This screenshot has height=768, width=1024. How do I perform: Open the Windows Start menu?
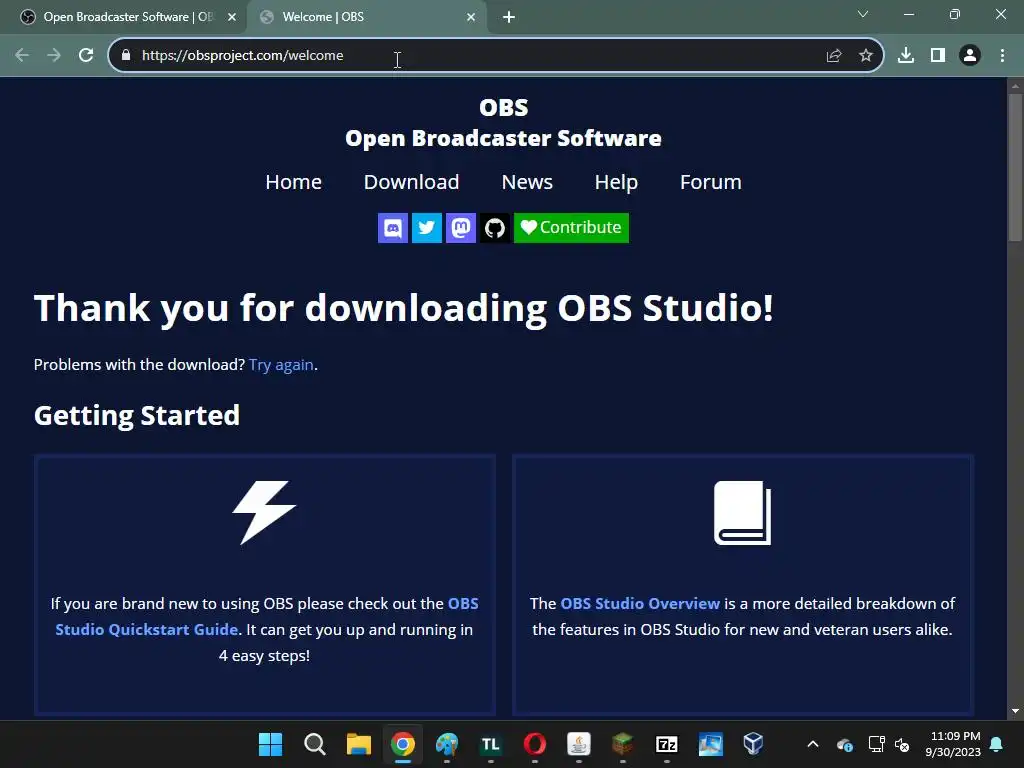point(270,744)
